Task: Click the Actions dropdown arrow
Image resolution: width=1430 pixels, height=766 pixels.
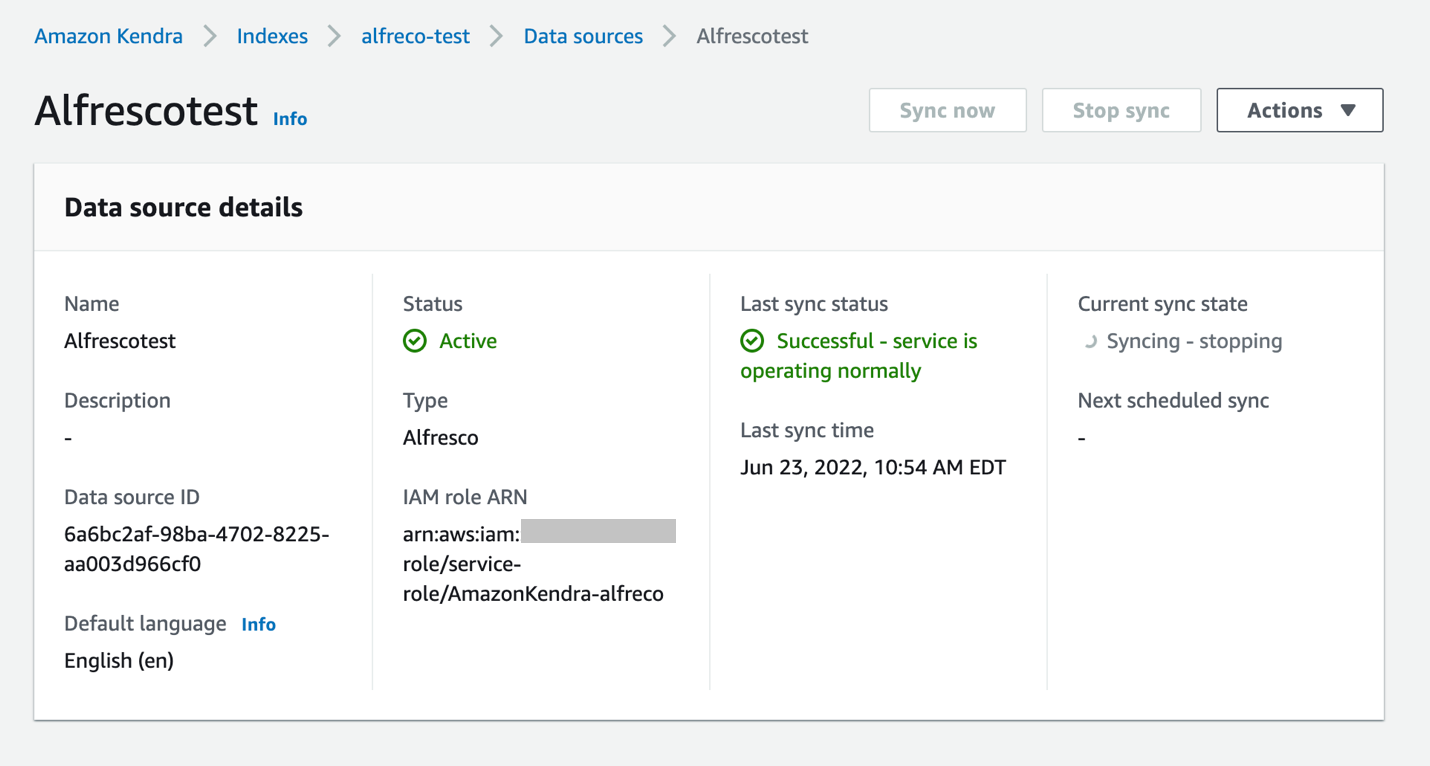Action: pyautogui.click(x=1348, y=110)
